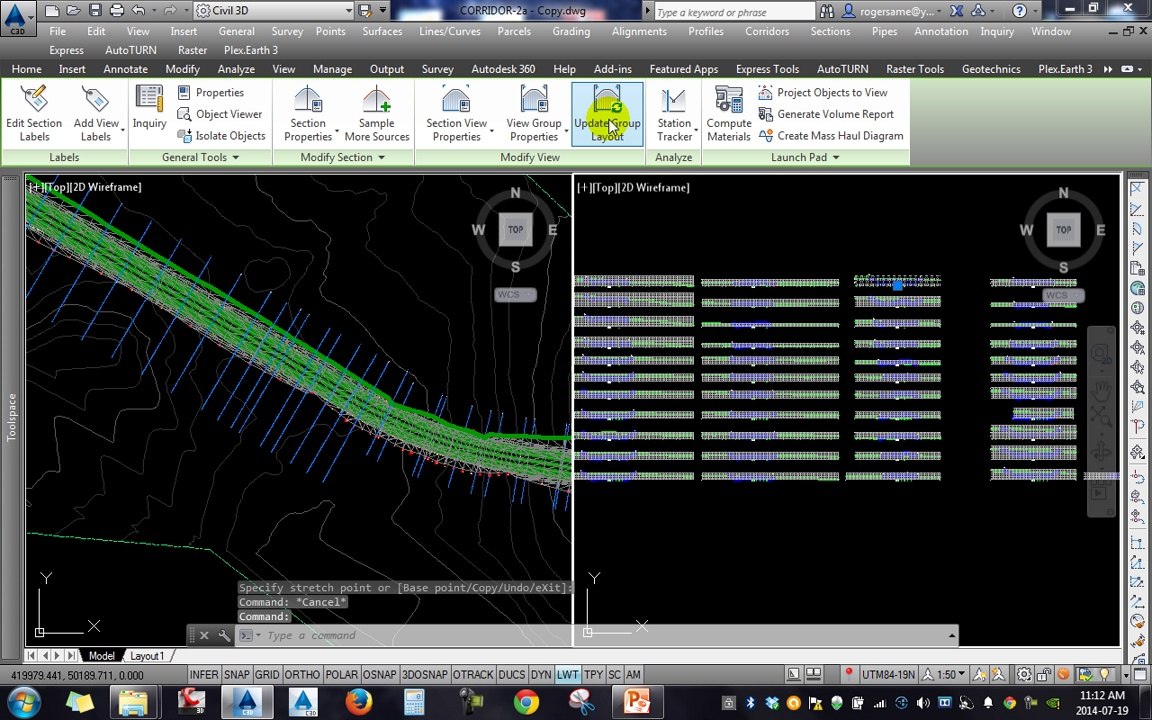Click the signed-in user rogersame account
This screenshot has height=720, width=1152.
(x=889, y=11)
